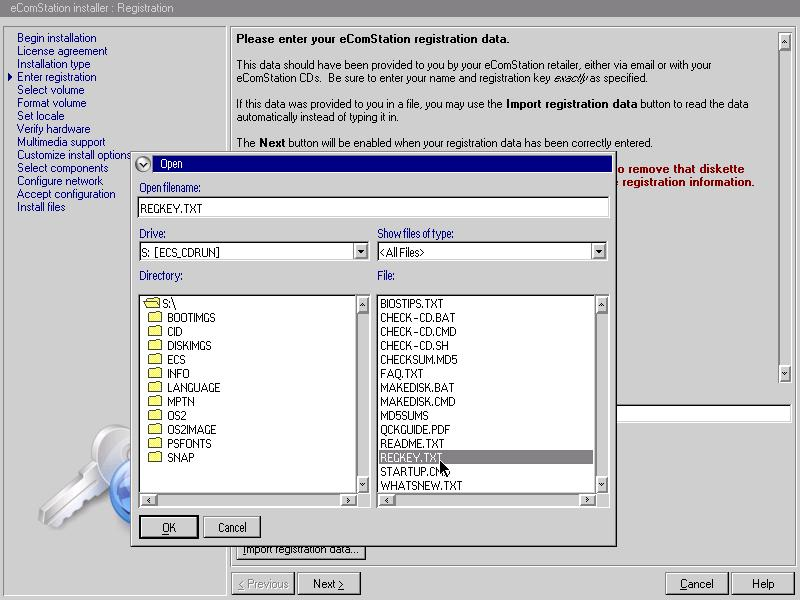800x600 pixels.
Task: Select the OS2 folder
Action: (167, 415)
